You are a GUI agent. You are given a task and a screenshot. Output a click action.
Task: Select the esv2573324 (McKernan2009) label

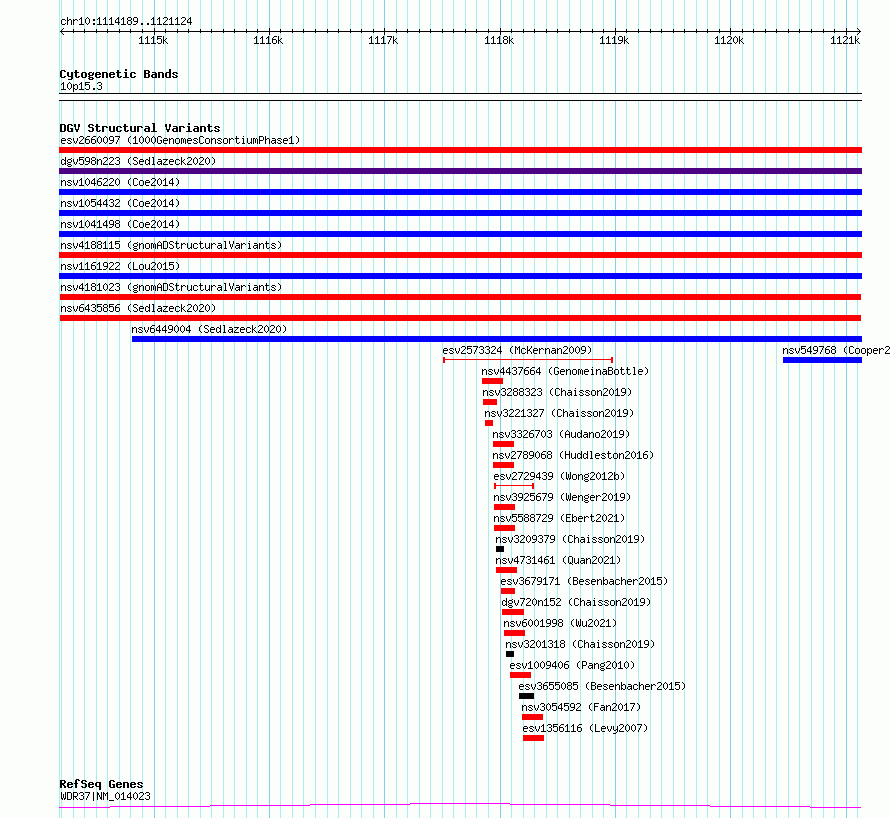(x=517, y=350)
